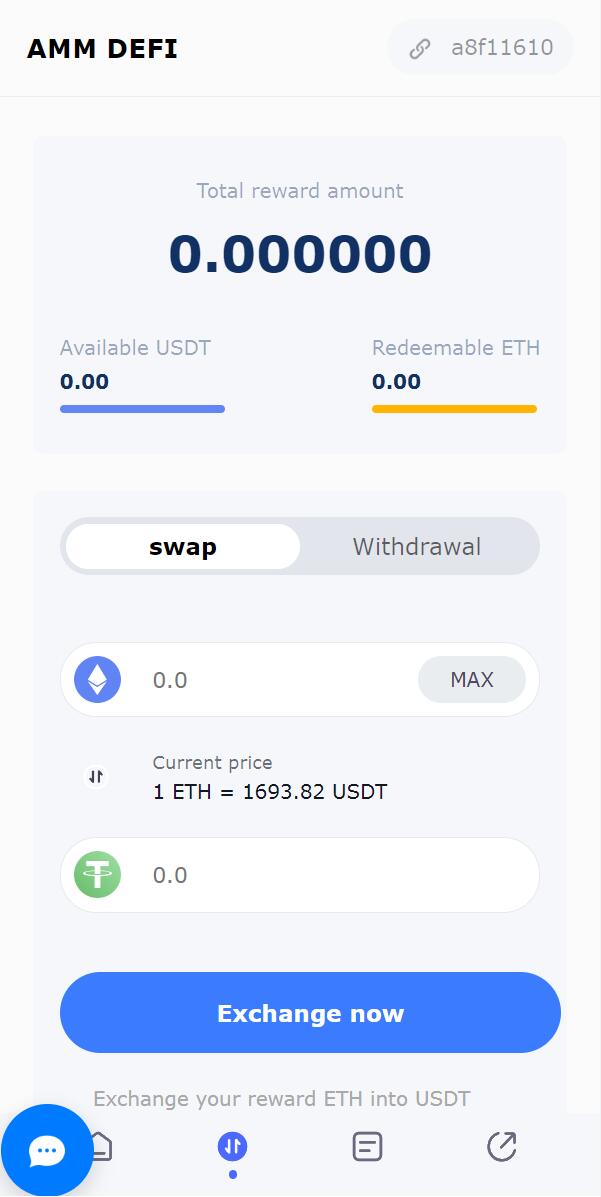Screen dimensions: 601x1197
Task: Click the AMM DEFI logo title
Action: pyautogui.click(x=102, y=48)
